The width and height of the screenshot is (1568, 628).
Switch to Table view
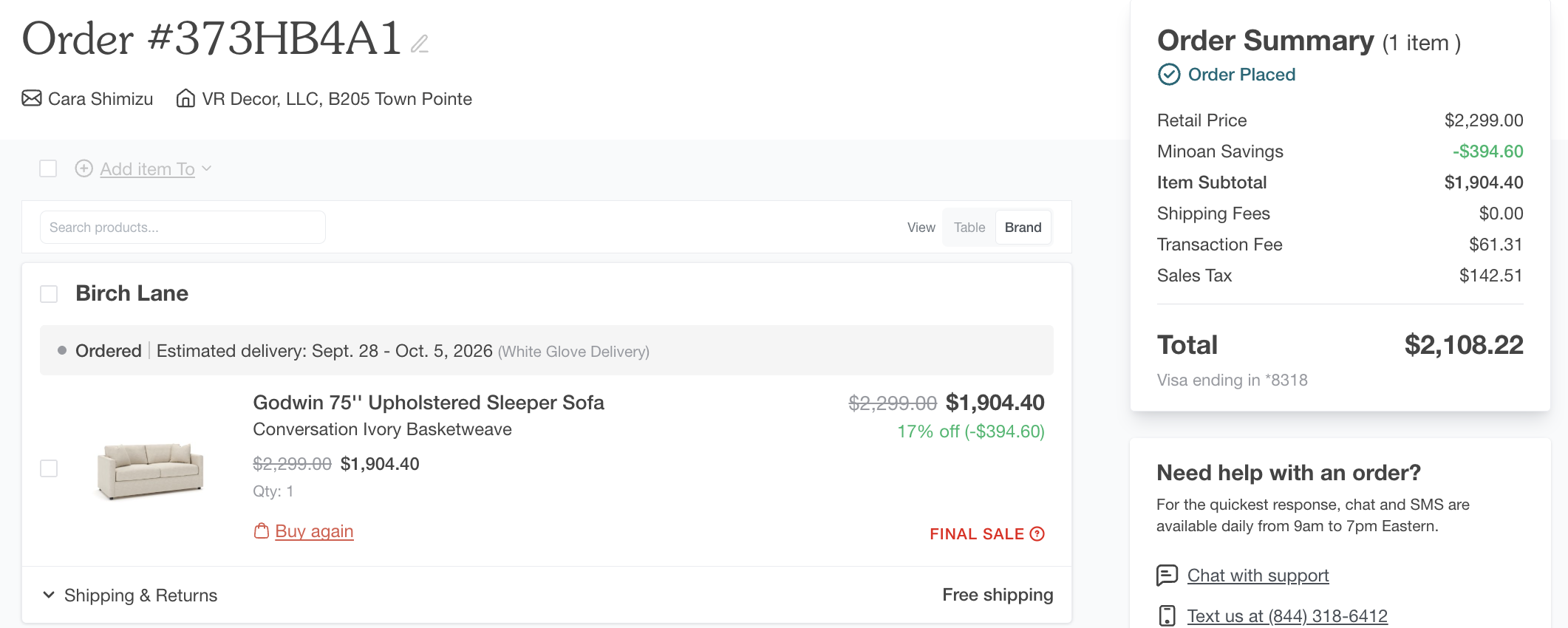pyautogui.click(x=969, y=228)
